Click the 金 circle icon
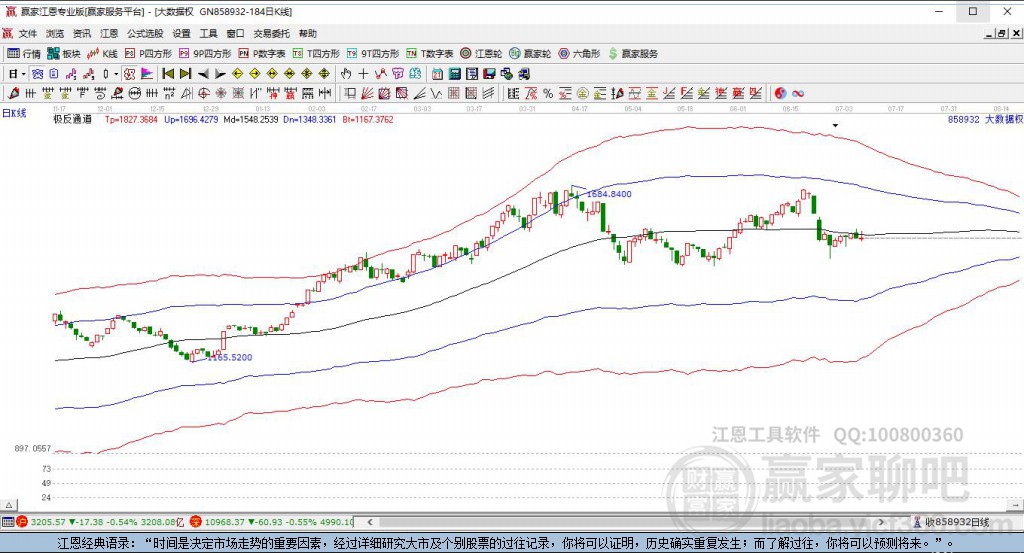 tap(583, 93)
